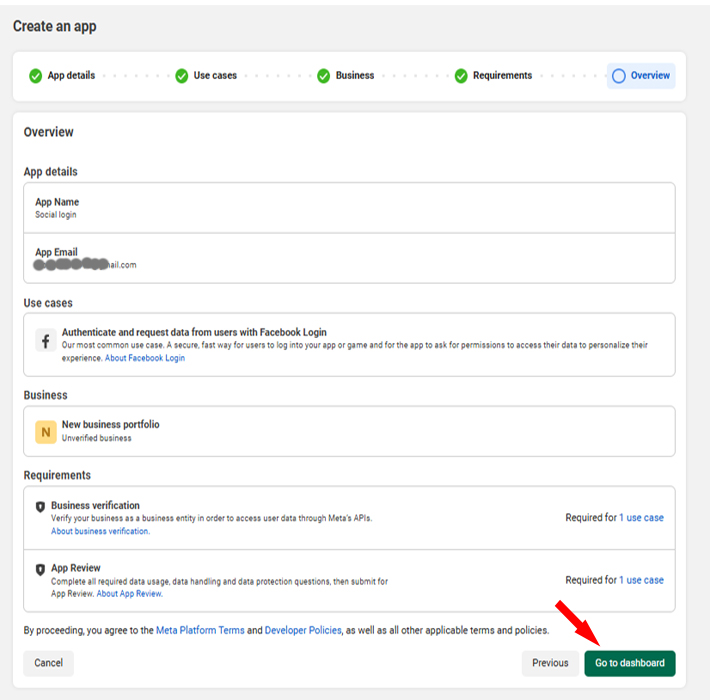This screenshot has width=710, height=700.
Task: Click the Business section heading in Overview
Action: pyautogui.click(x=45, y=395)
